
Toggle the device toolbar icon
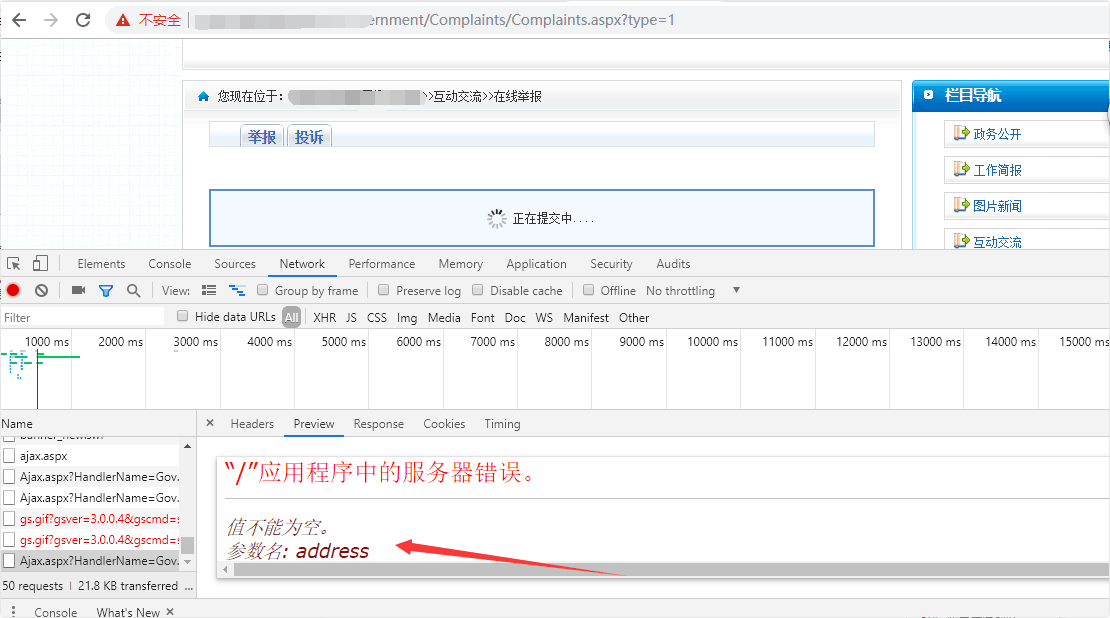[40, 264]
